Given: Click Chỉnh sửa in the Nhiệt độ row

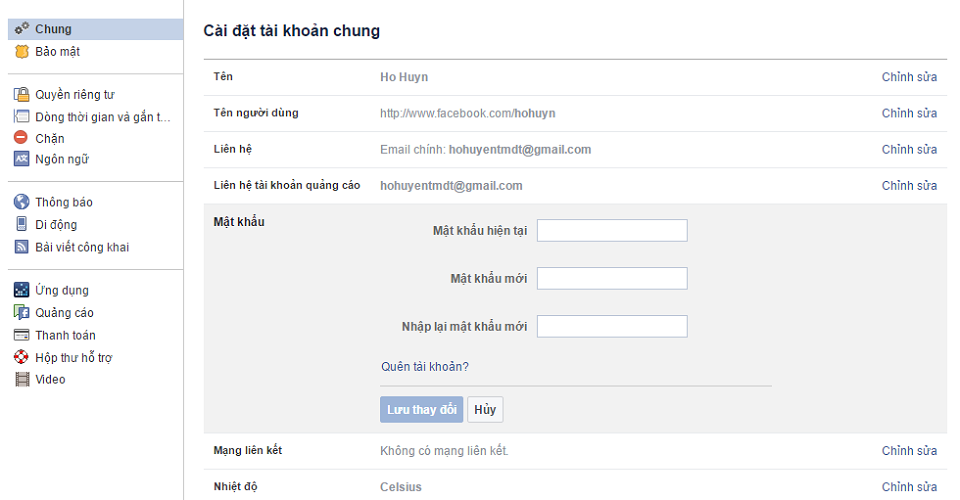Looking at the screenshot, I should click(x=909, y=487).
